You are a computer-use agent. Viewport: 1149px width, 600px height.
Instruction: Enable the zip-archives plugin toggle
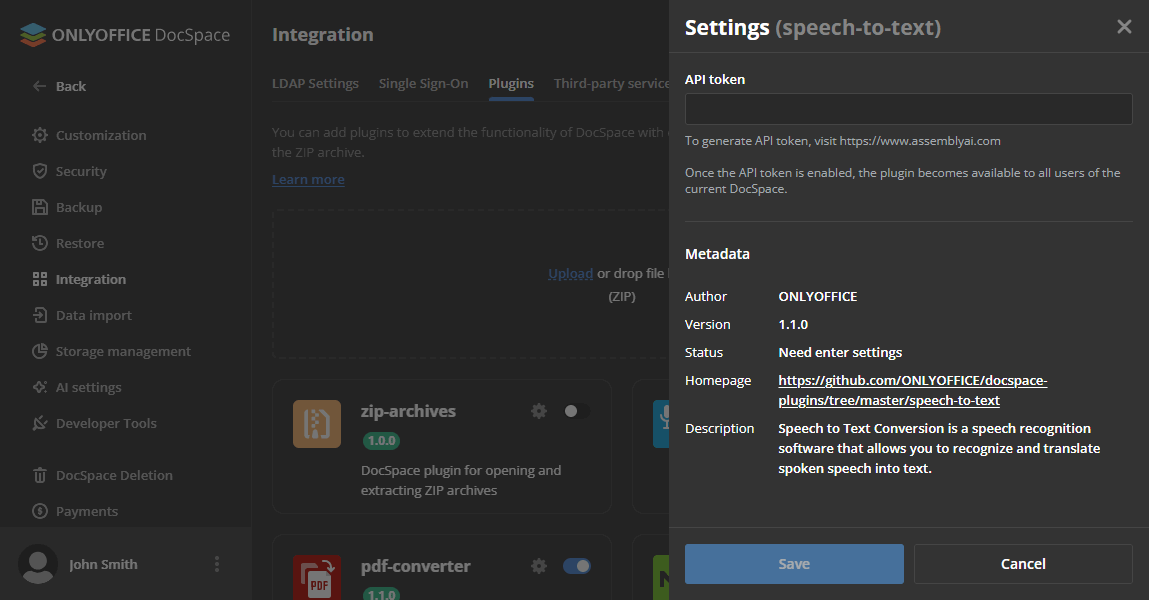point(577,411)
